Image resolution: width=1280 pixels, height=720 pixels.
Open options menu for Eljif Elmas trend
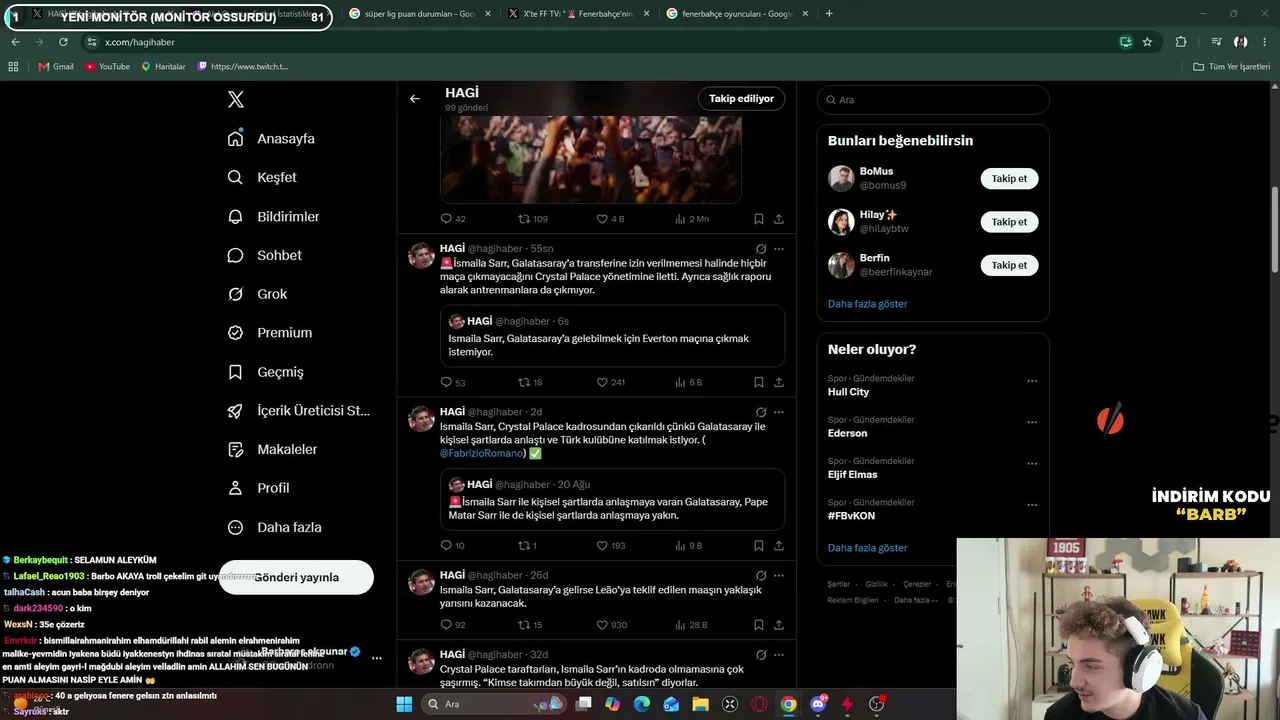(x=1032, y=464)
